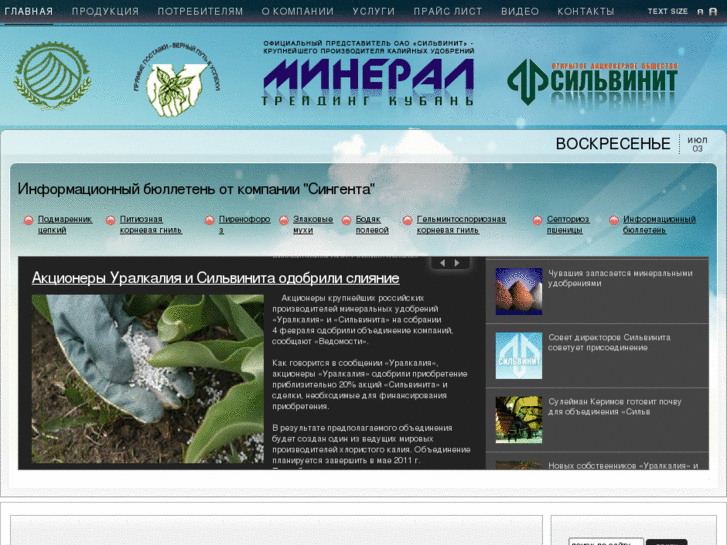Open thumbnail for Сулейман Керимов news item

(x=518, y=419)
